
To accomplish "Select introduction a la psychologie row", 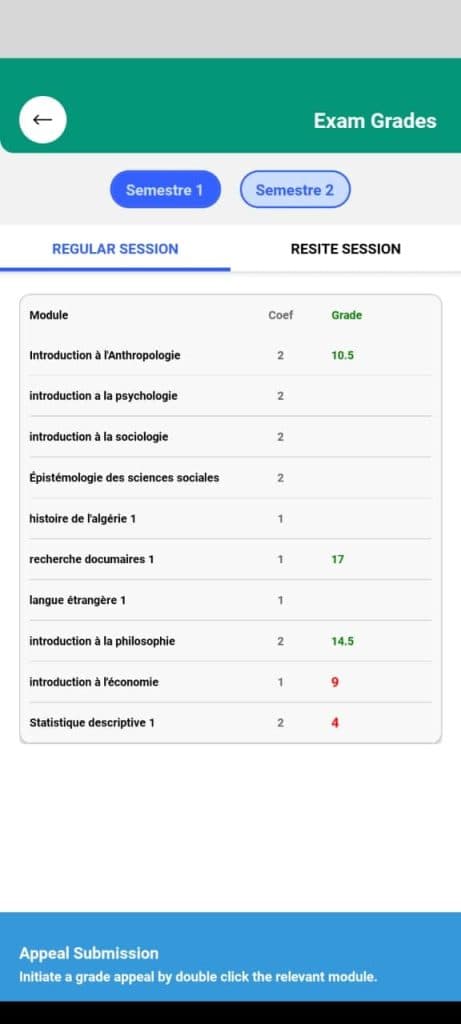I will pos(230,396).
